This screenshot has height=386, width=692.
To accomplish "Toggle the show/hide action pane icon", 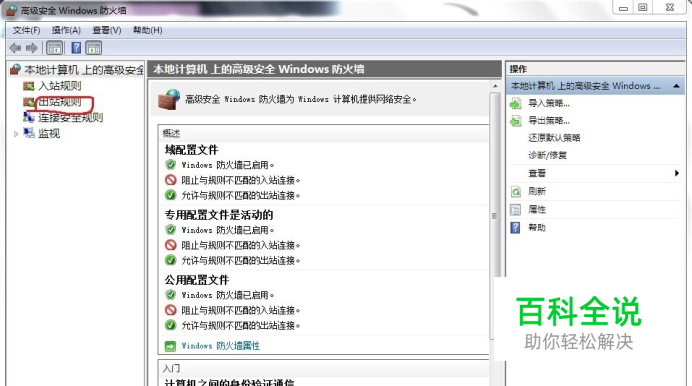I will pyautogui.click(x=94, y=48).
